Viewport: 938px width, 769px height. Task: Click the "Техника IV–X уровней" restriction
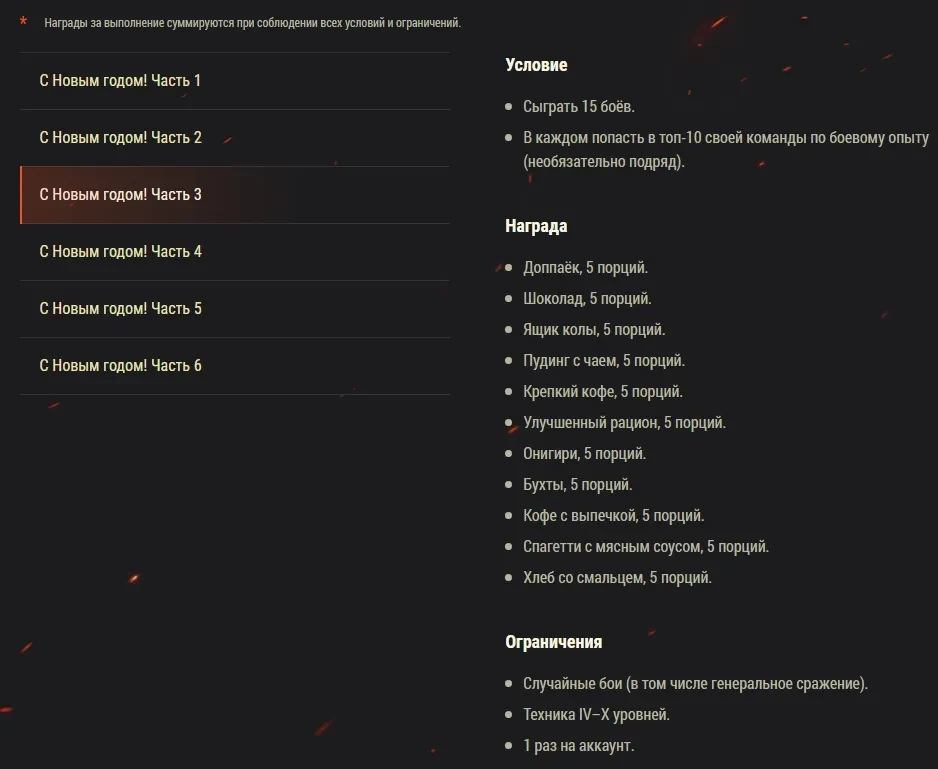pos(596,715)
